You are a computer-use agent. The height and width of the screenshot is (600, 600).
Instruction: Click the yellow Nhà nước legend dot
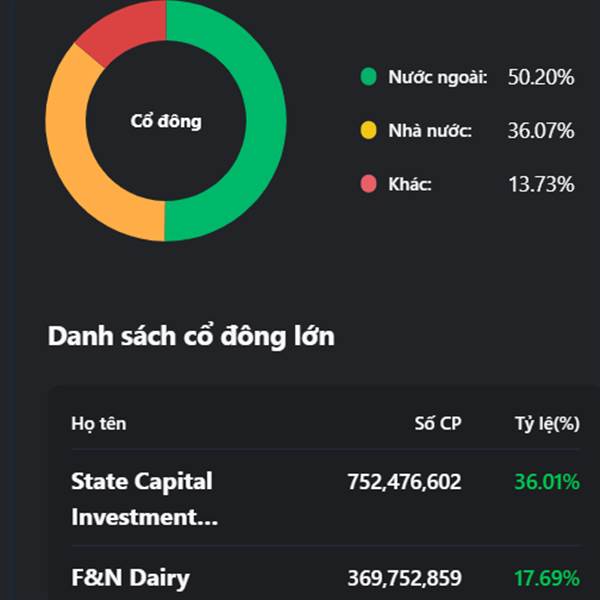(368, 131)
